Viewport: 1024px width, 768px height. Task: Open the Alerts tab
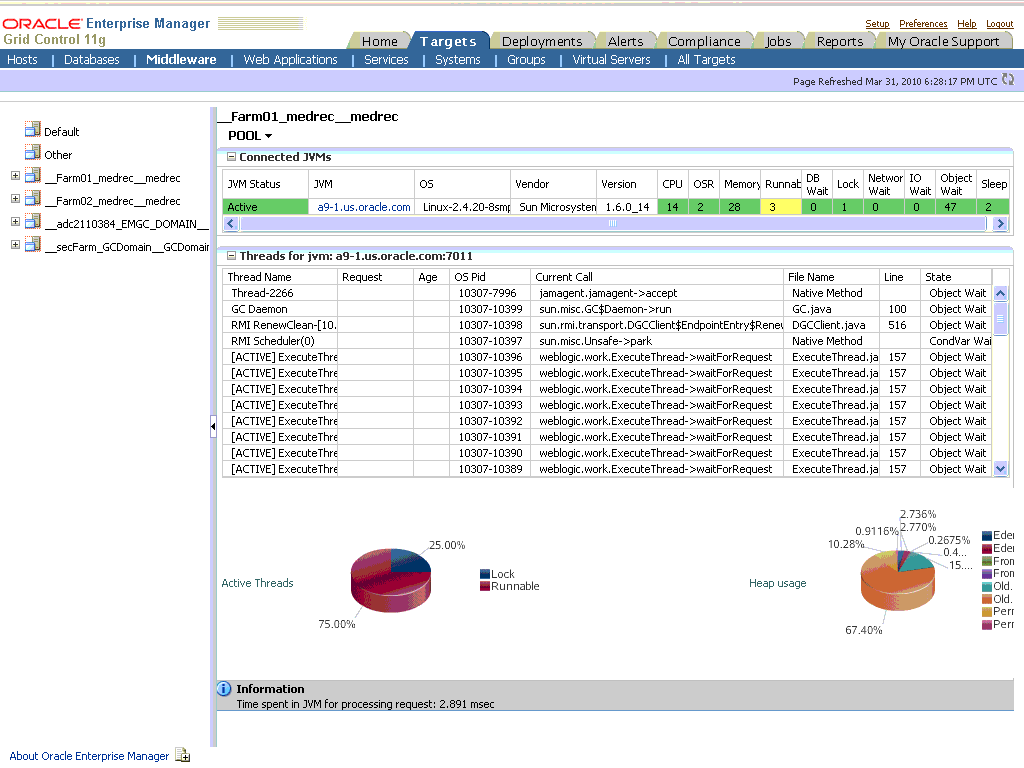click(625, 41)
